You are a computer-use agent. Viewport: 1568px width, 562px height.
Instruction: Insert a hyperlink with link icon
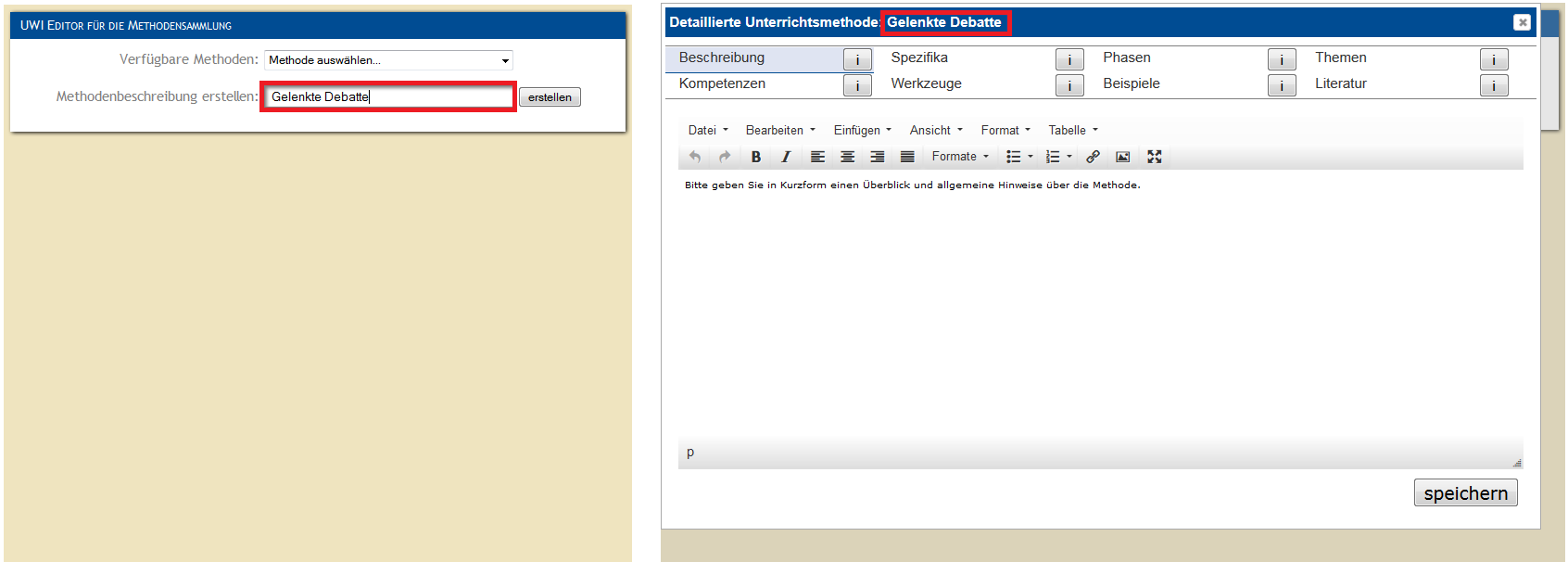(x=1093, y=157)
